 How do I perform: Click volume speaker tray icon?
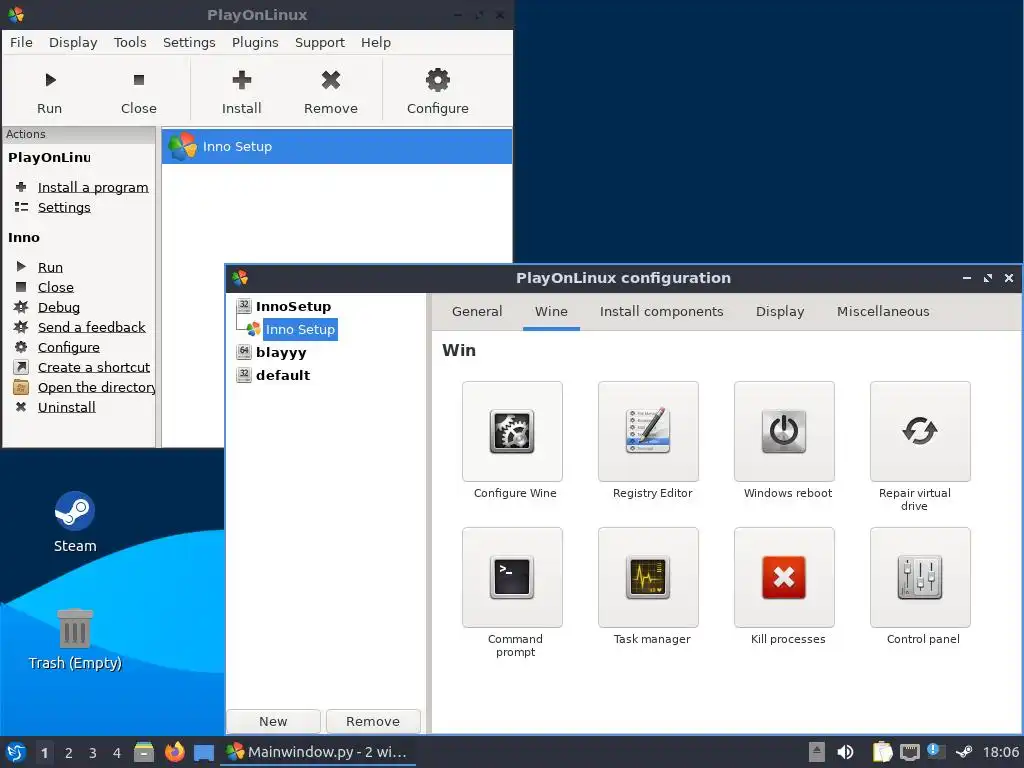tap(845, 752)
